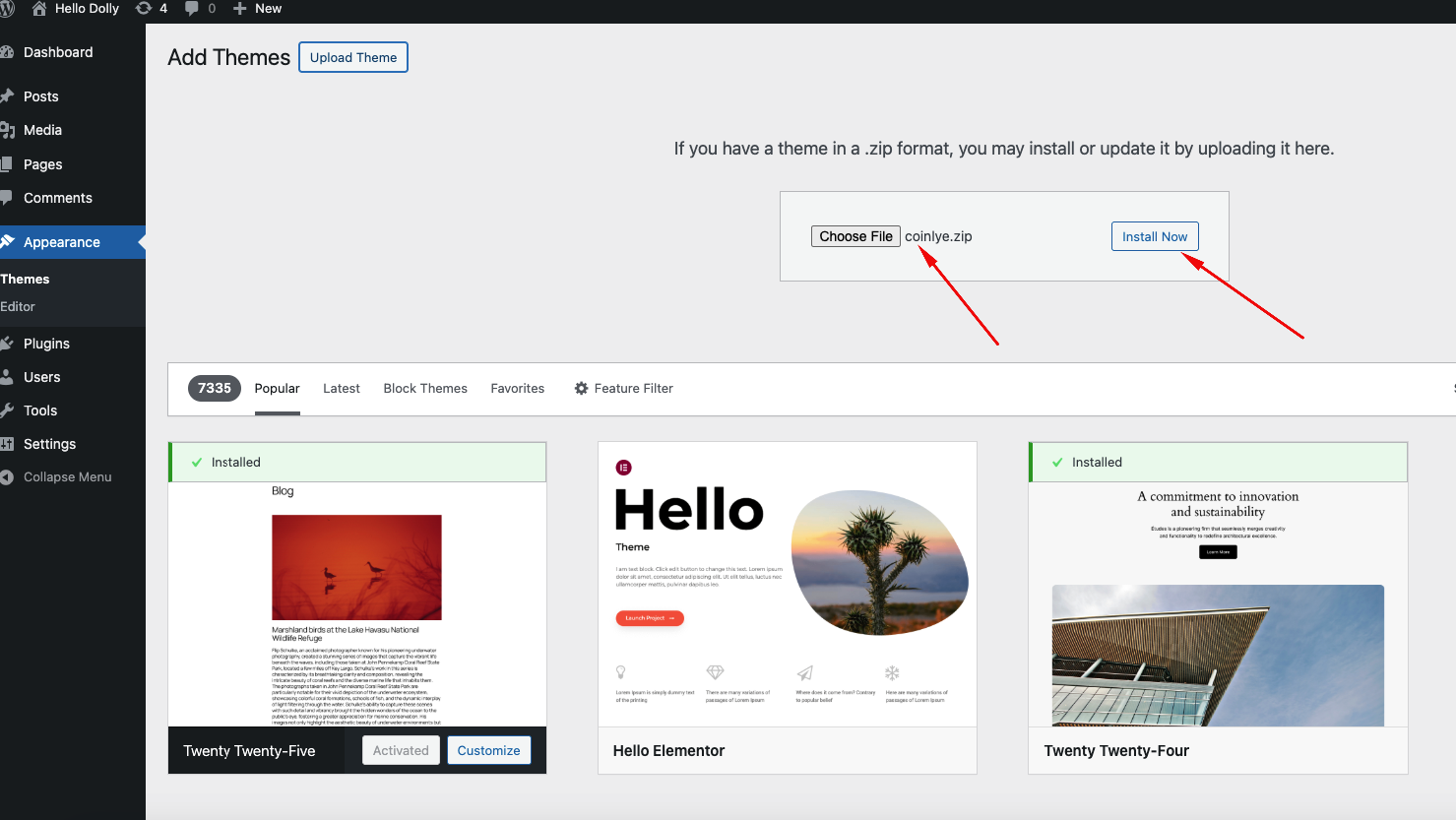Open the Themes submenu item
The width and height of the screenshot is (1456, 820).
(25, 280)
